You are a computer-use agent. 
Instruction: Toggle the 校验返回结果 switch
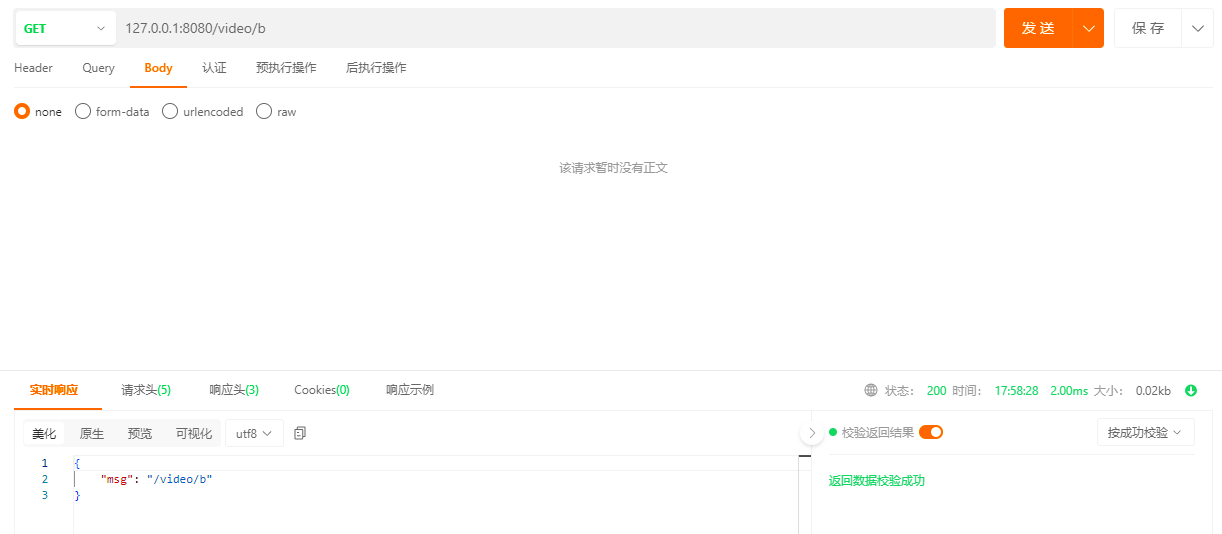coord(931,432)
